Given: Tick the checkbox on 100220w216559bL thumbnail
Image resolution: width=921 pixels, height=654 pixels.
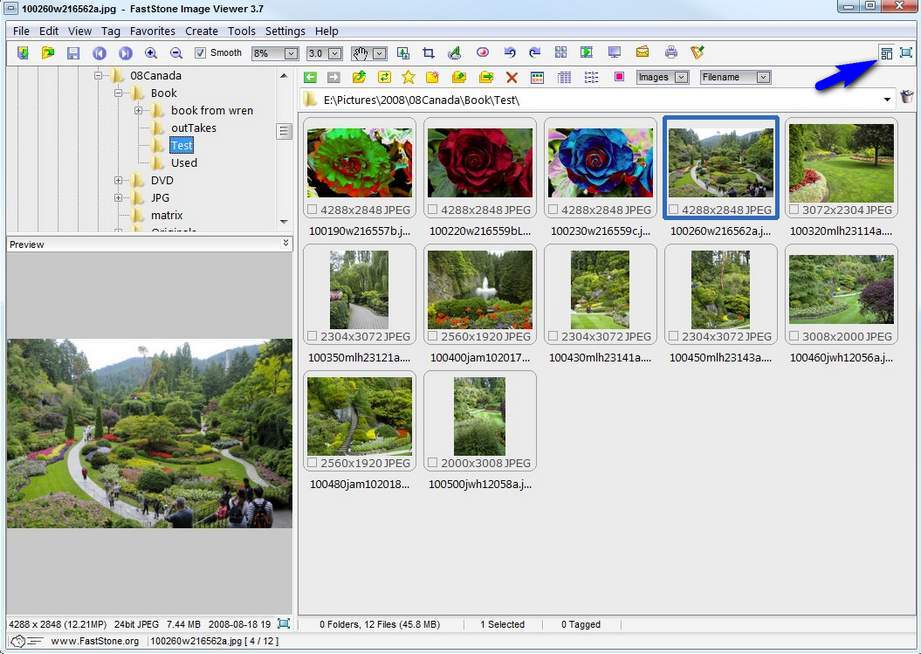Looking at the screenshot, I should [x=433, y=209].
